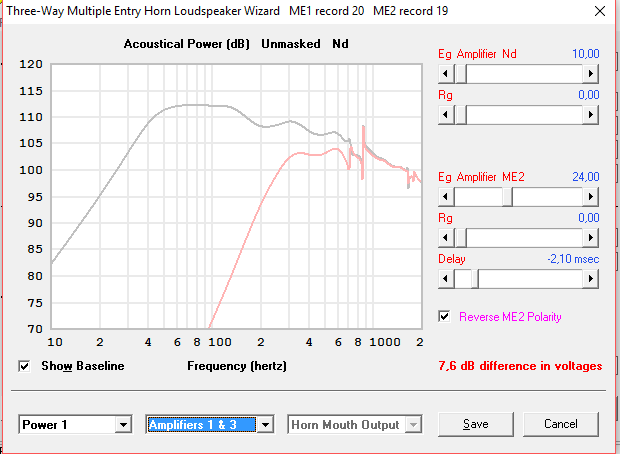620x454 pixels.
Task: Click the Eg Amplifier ME2 label
Action: click(x=481, y=177)
